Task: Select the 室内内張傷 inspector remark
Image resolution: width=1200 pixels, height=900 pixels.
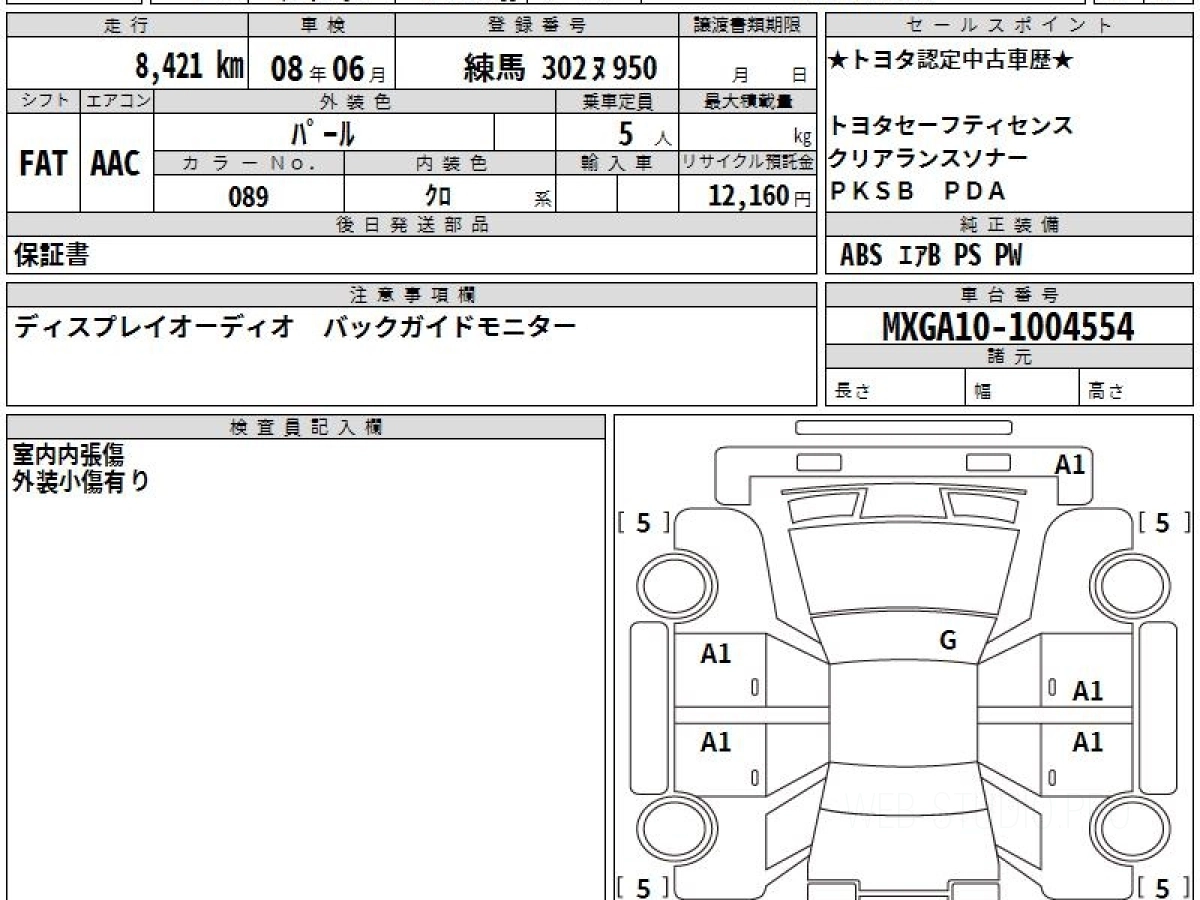Action: (69, 456)
